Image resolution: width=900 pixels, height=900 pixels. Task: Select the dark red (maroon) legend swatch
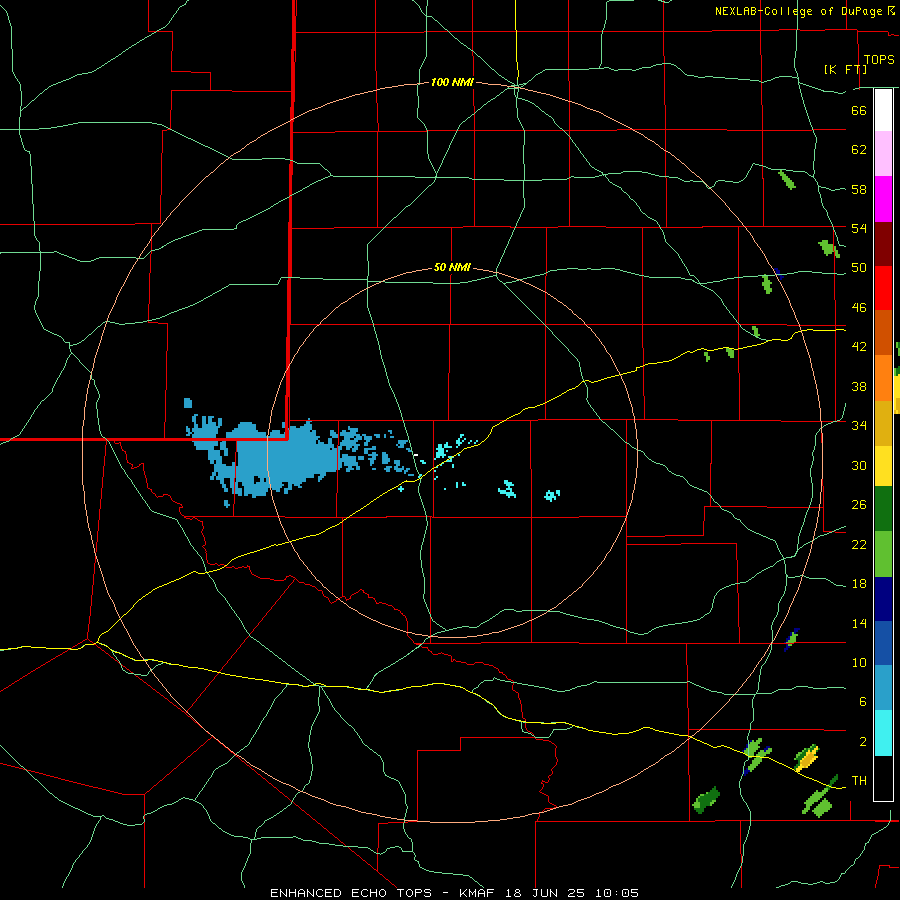tap(883, 244)
